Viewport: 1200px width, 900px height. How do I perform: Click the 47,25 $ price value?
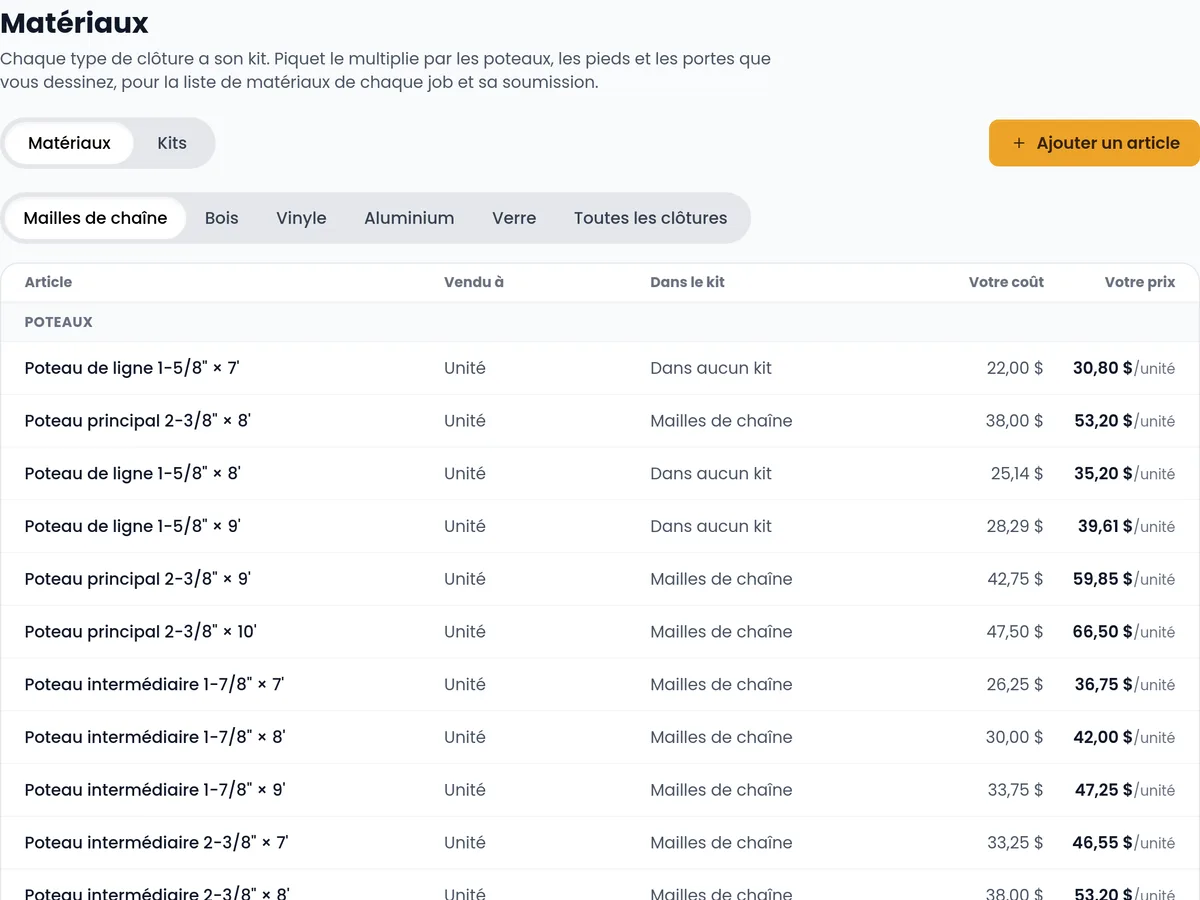pyautogui.click(x=1104, y=790)
